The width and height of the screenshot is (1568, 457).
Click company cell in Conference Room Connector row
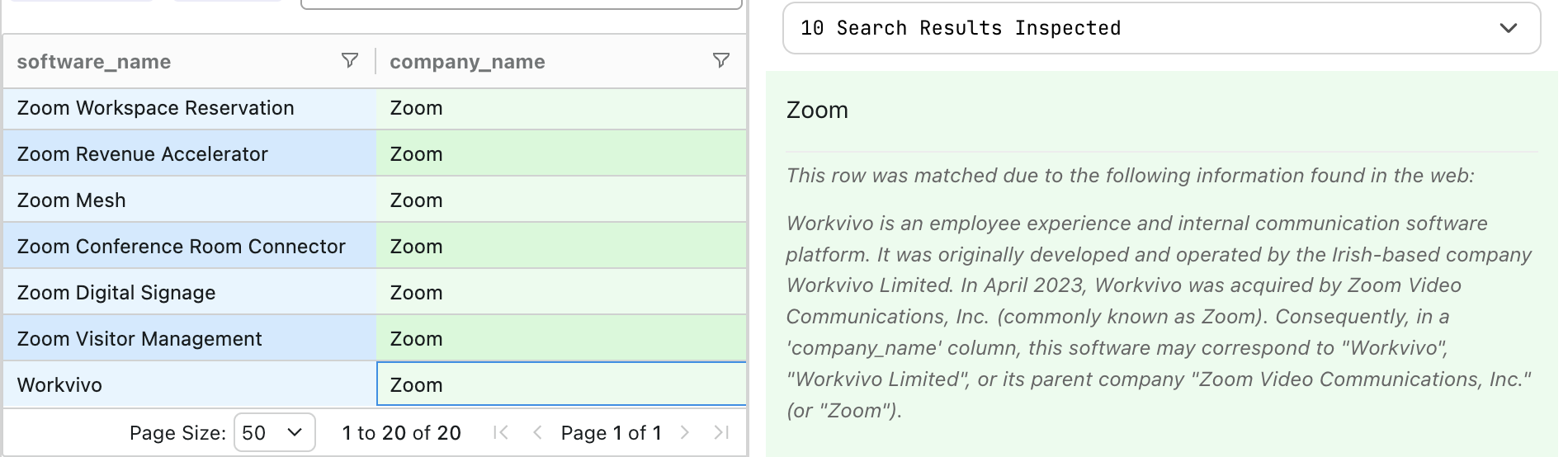tap(561, 247)
